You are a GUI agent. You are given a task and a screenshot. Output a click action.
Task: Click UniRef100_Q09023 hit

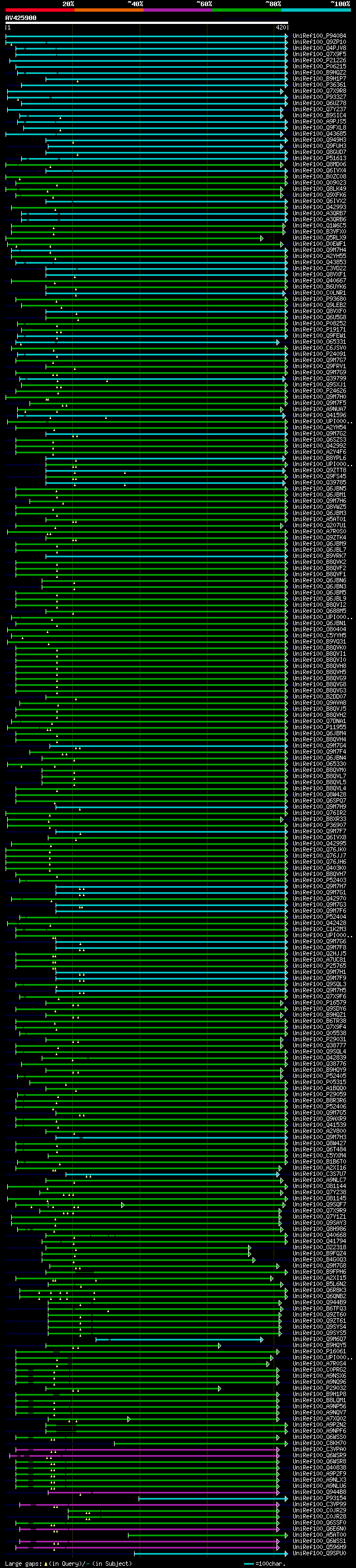click(x=319, y=182)
